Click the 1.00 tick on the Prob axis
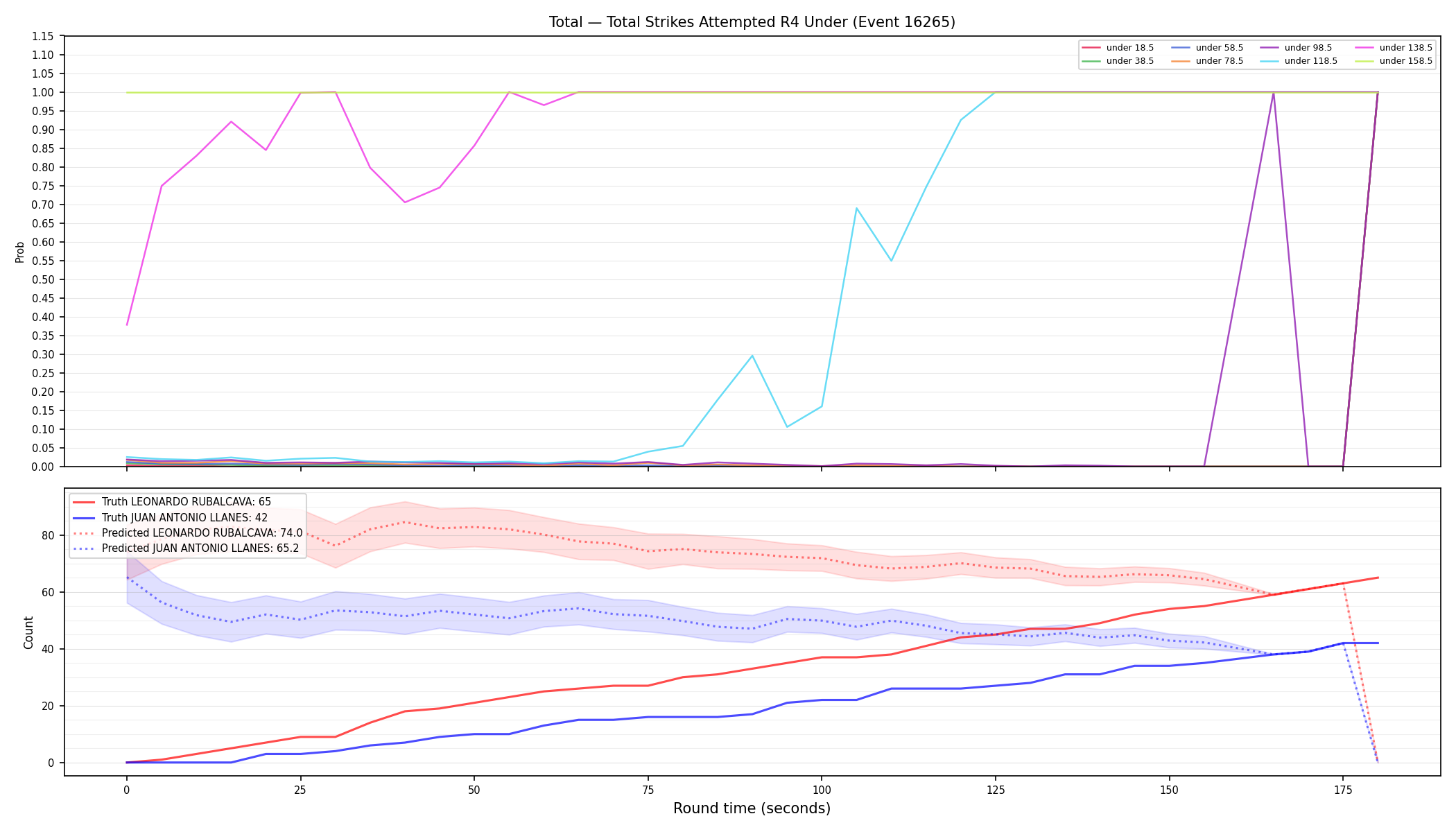Screen dimensions: 1456x832 coord(43,93)
